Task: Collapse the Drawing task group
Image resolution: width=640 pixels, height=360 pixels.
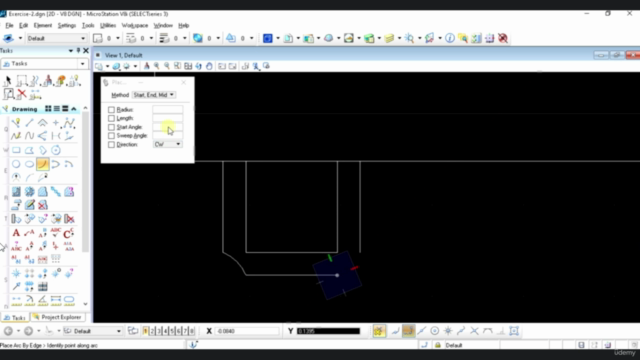Action: point(74,109)
